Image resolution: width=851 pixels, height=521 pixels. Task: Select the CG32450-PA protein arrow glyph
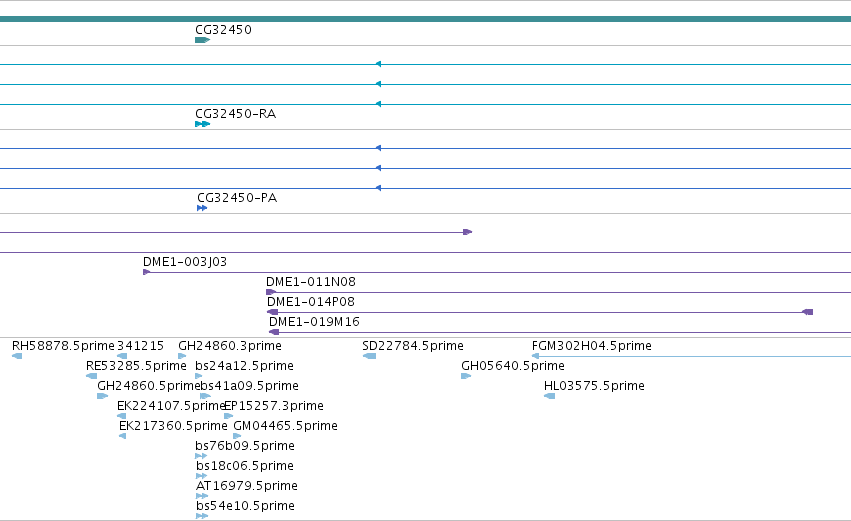[x=202, y=208]
